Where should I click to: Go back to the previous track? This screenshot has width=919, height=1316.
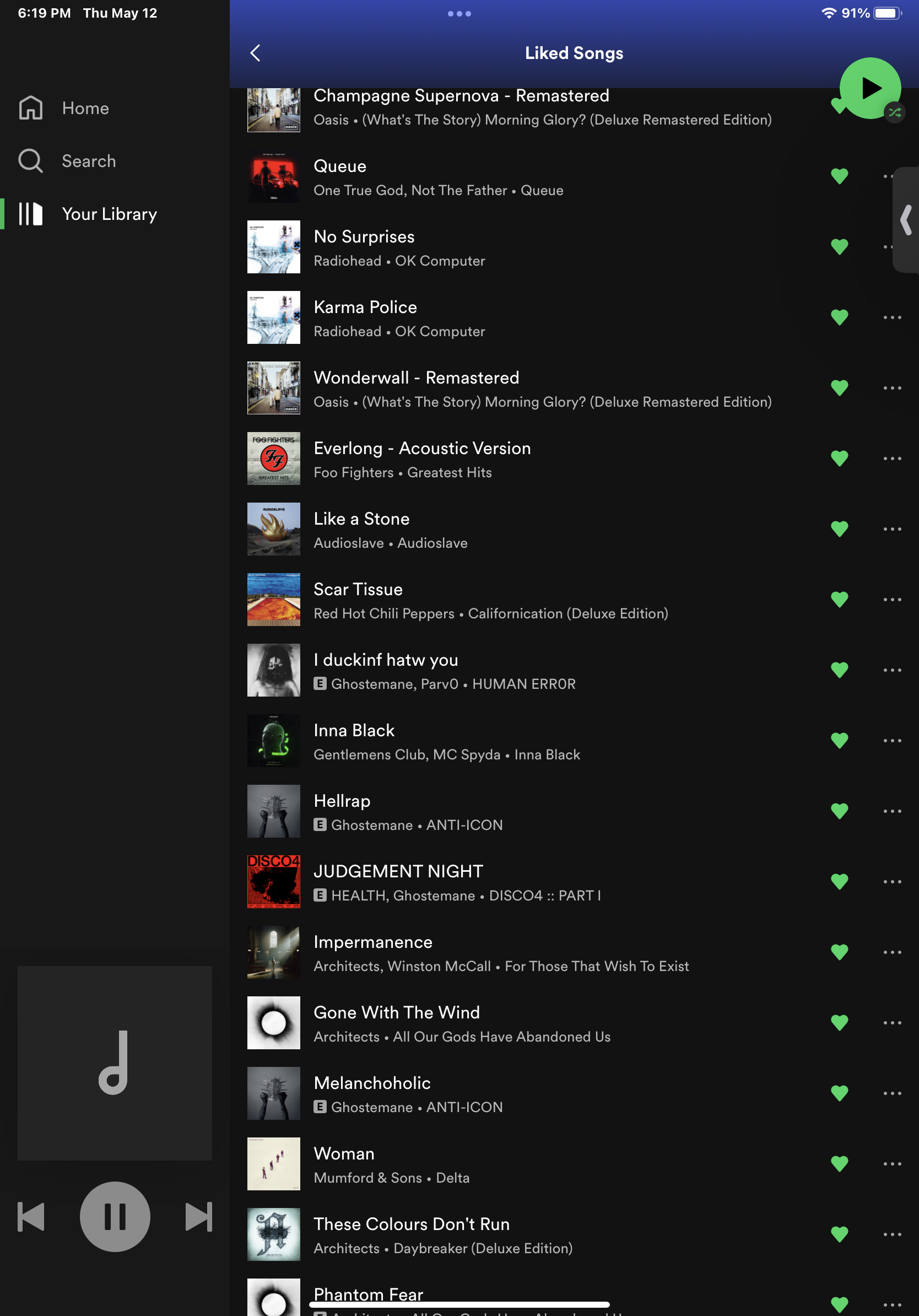(x=31, y=1216)
